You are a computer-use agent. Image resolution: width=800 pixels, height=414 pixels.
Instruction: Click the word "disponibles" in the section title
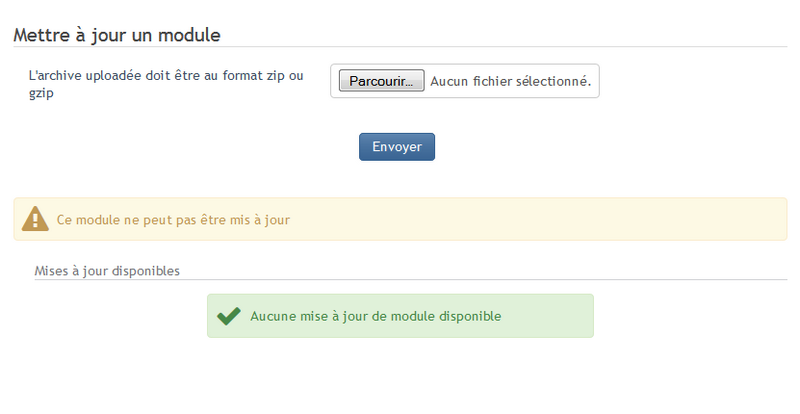[x=143, y=270]
